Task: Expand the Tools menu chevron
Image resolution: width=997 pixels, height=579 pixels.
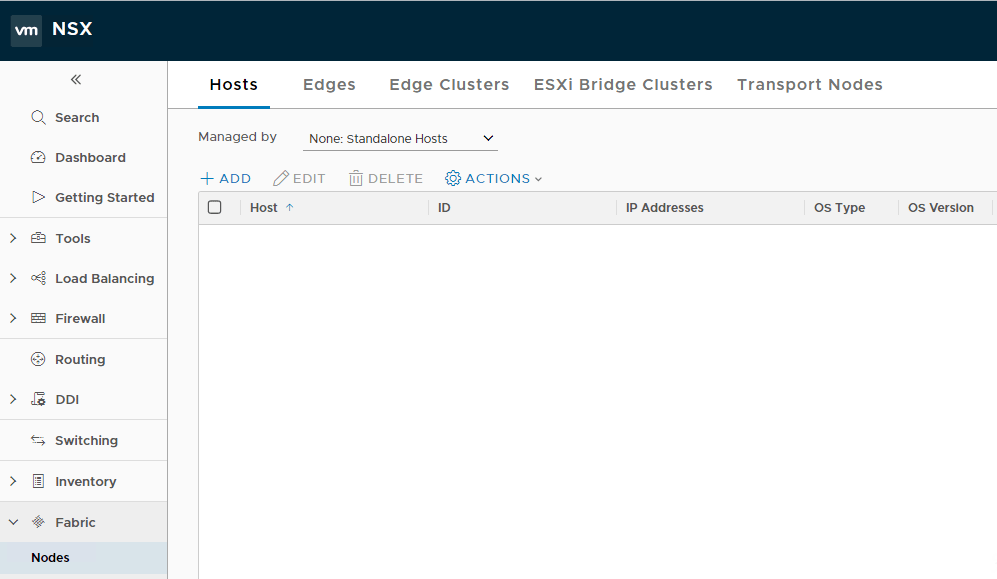Action: coord(13,238)
